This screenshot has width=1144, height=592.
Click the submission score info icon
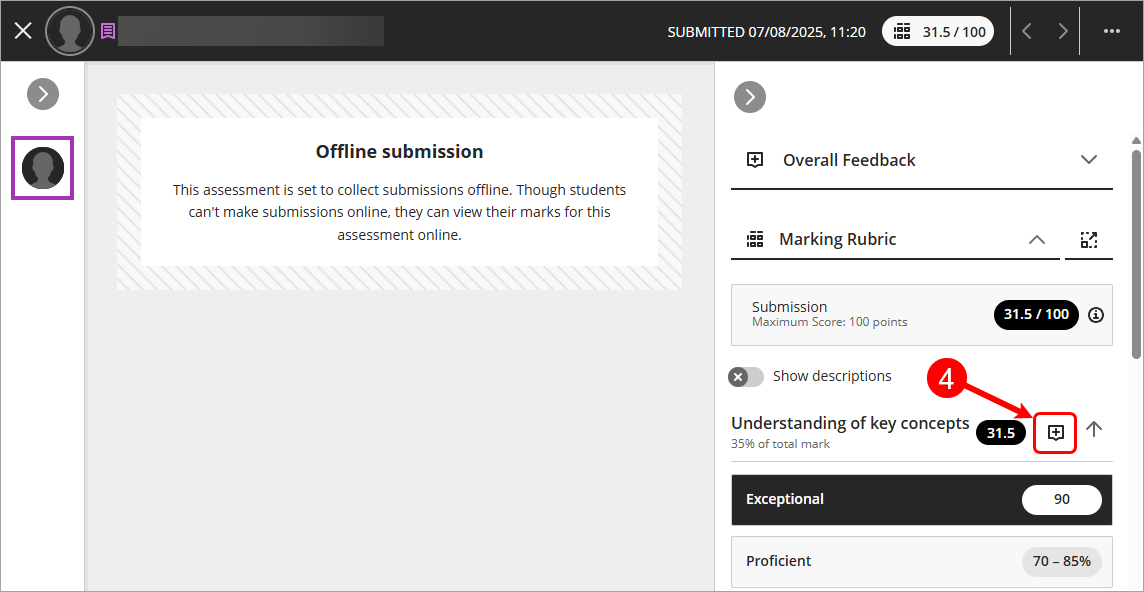(1096, 315)
